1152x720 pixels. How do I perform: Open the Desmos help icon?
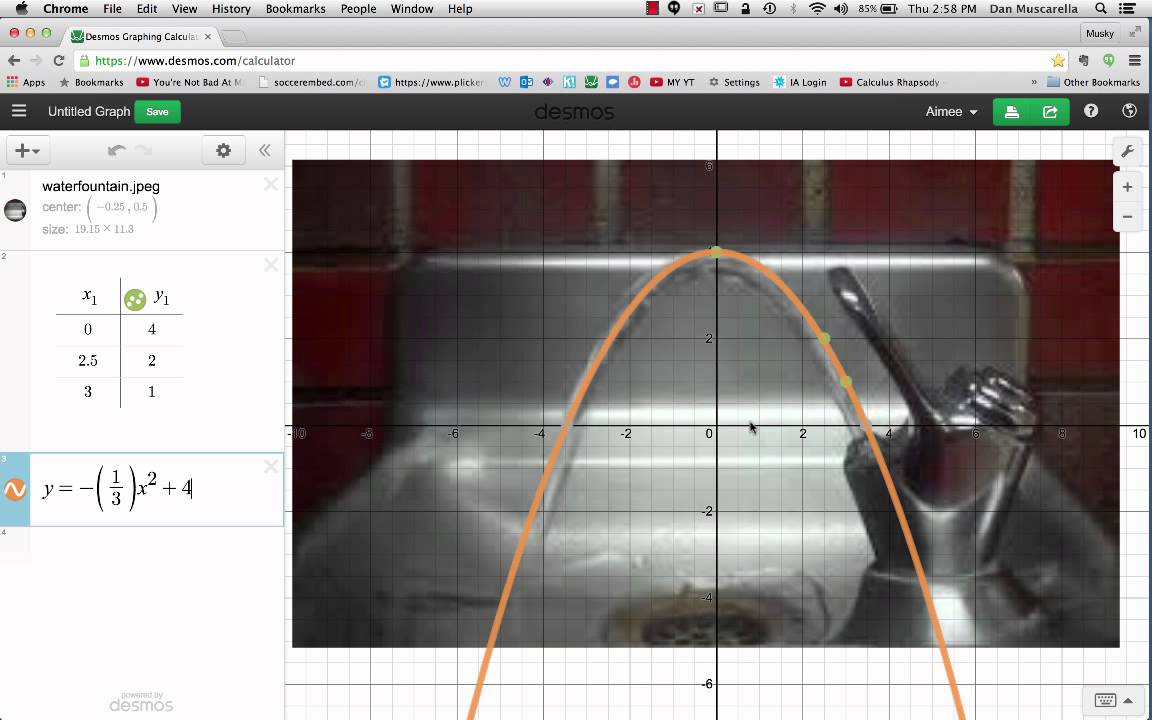pyautogui.click(x=1091, y=111)
